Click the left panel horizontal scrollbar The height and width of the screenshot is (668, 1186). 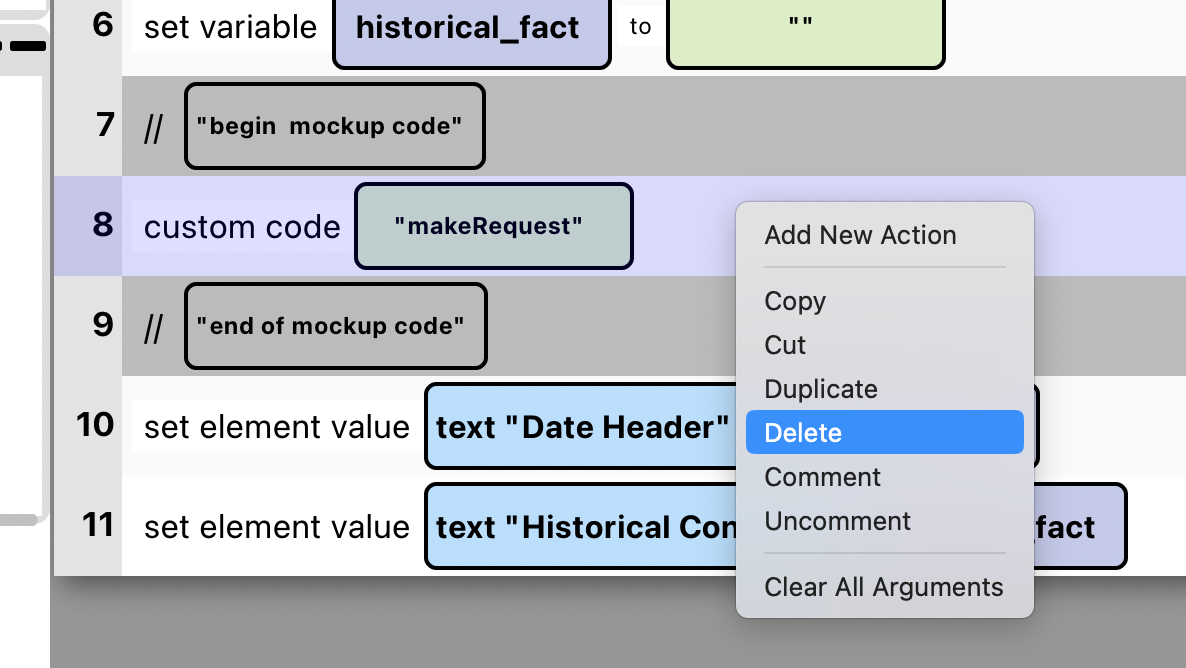[19, 520]
